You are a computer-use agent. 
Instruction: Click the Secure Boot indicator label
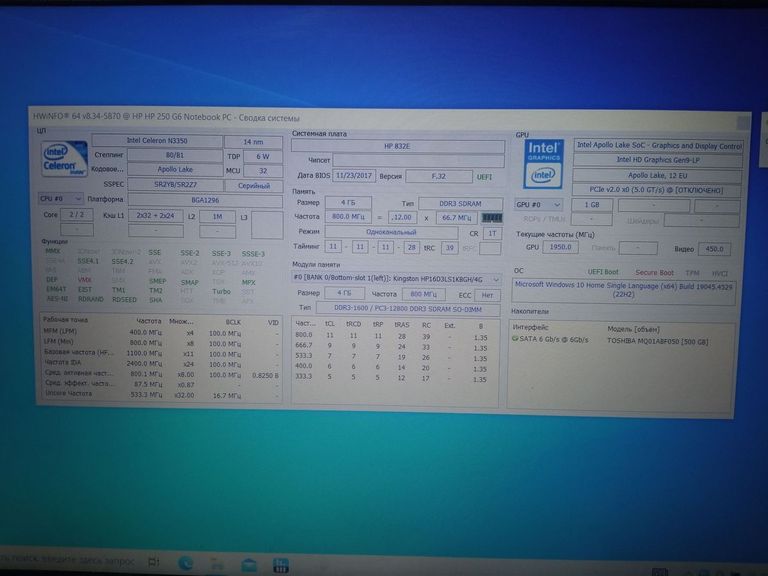click(656, 271)
